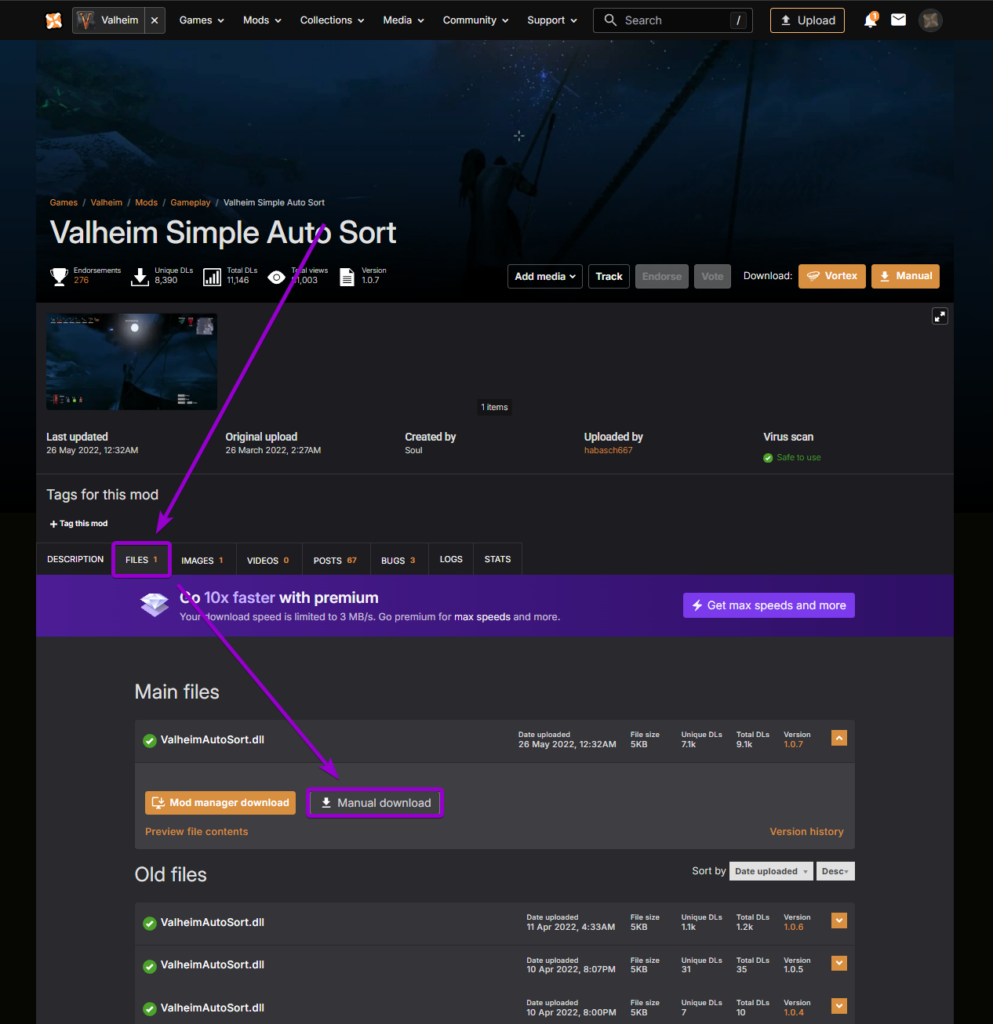The height and width of the screenshot is (1024, 993).
Task: Go to Mods breadcrumb link
Action: [146, 202]
